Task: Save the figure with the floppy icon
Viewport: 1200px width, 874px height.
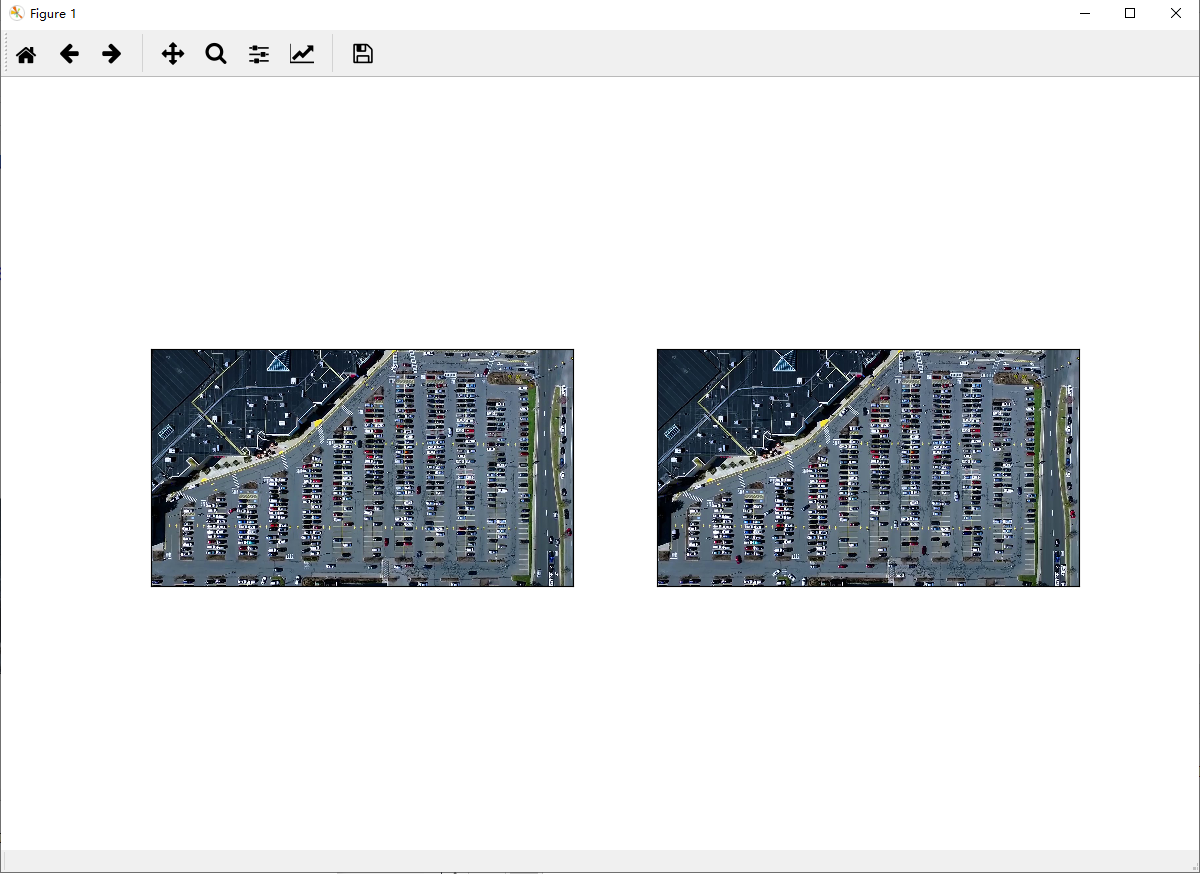Action: pyautogui.click(x=363, y=54)
